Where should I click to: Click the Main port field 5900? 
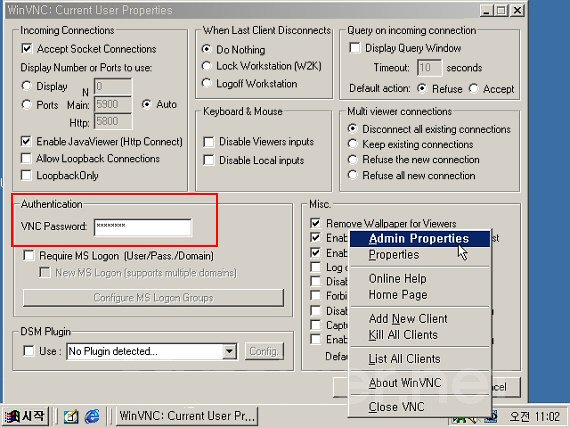coord(113,104)
